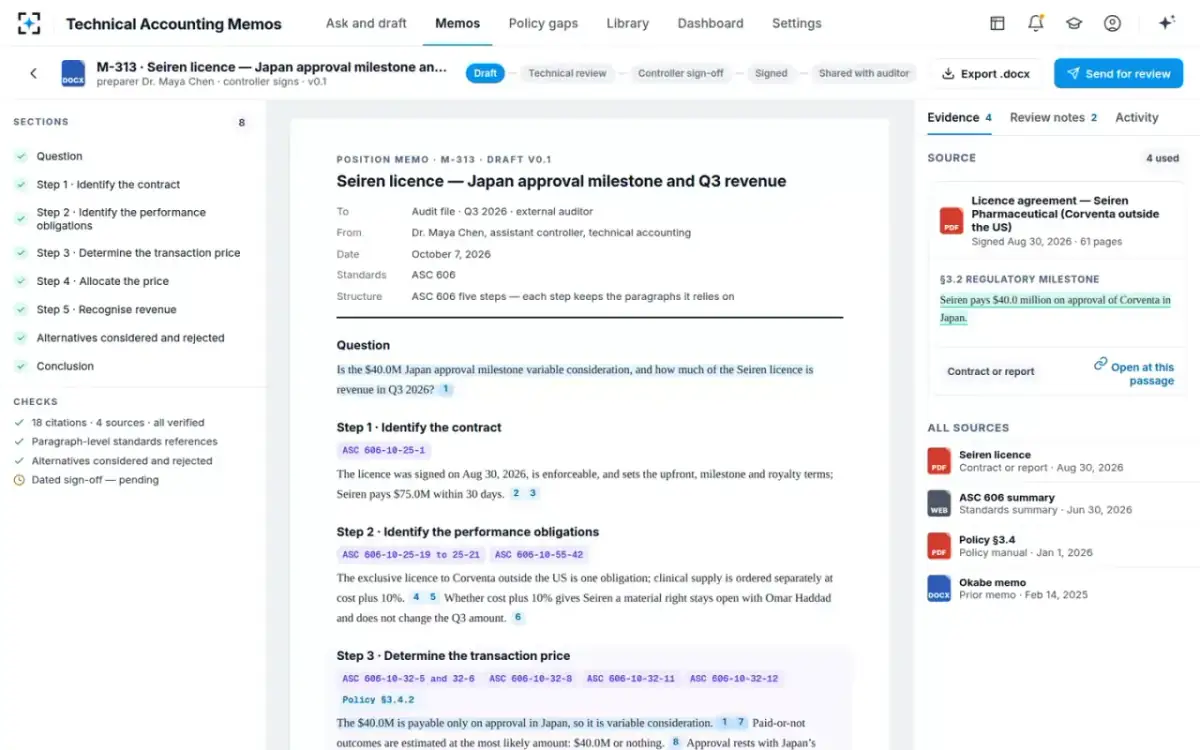Screen dimensions: 1200x750
Task: Click the check icon beside Conclusion section
Action: tap(20, 366)
